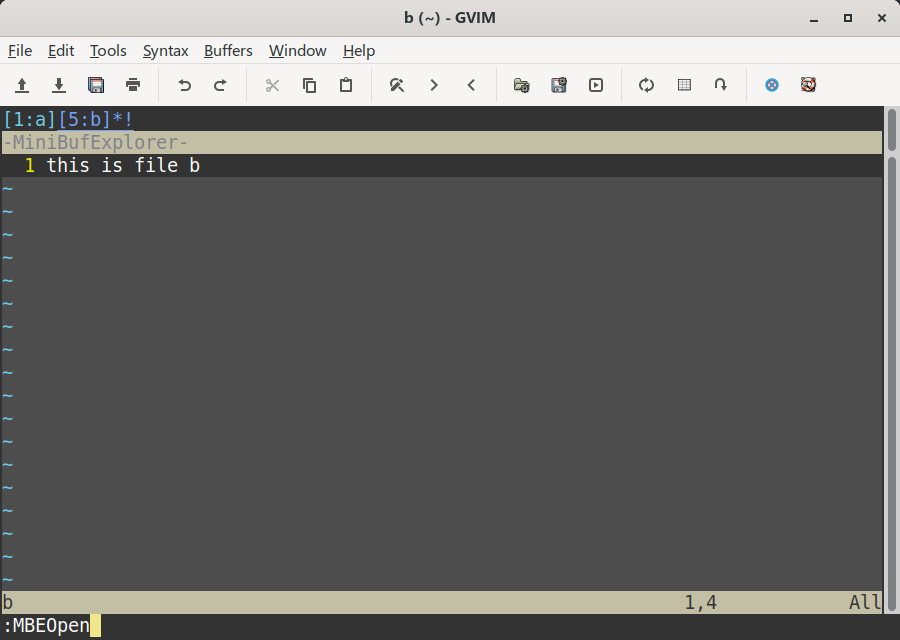Screen dimensions: 900x640
Task: Redo the last undone change
Action: 220,85
